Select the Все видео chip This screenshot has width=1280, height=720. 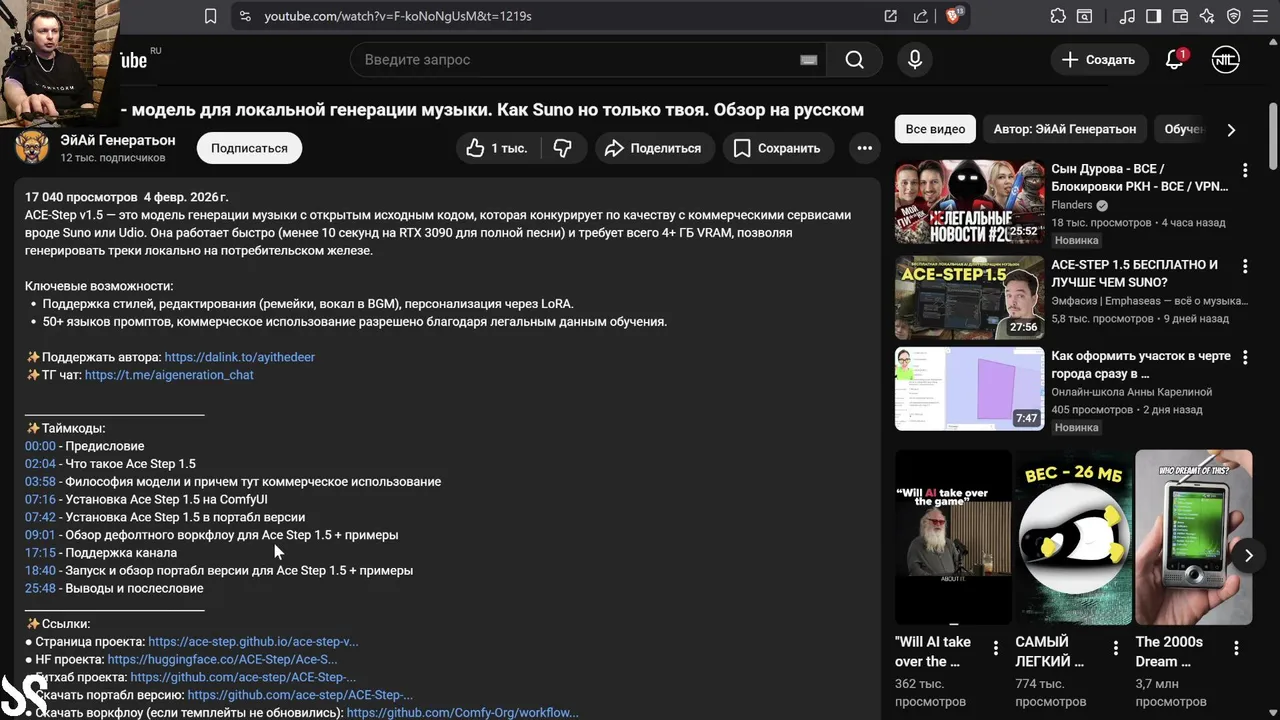935,129
